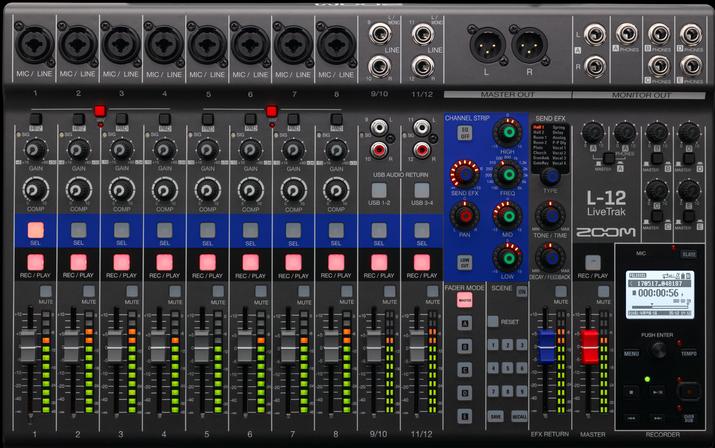Click the channel 1 GAIN knob

click(x=35, y=150)
